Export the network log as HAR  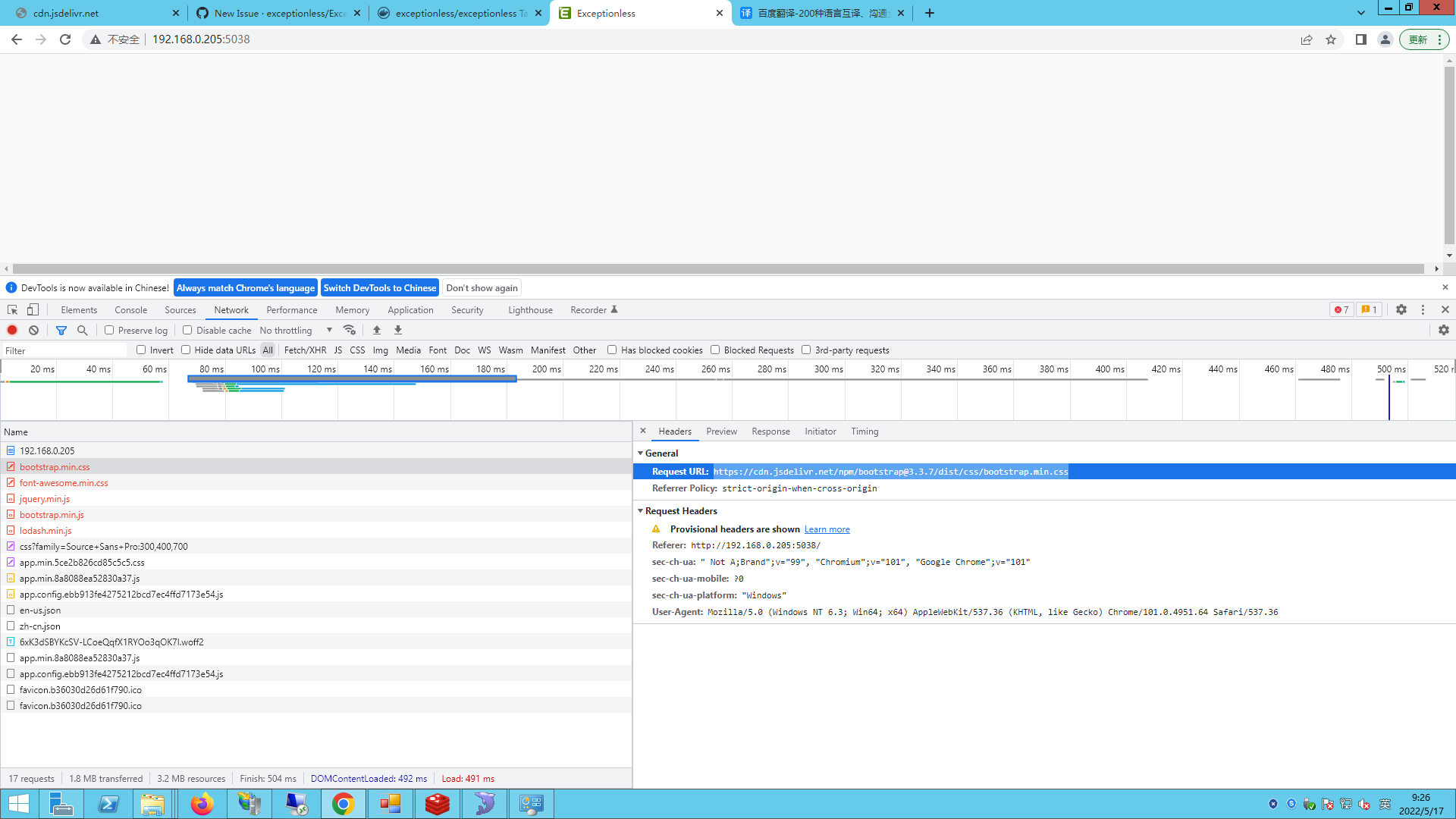397,330
